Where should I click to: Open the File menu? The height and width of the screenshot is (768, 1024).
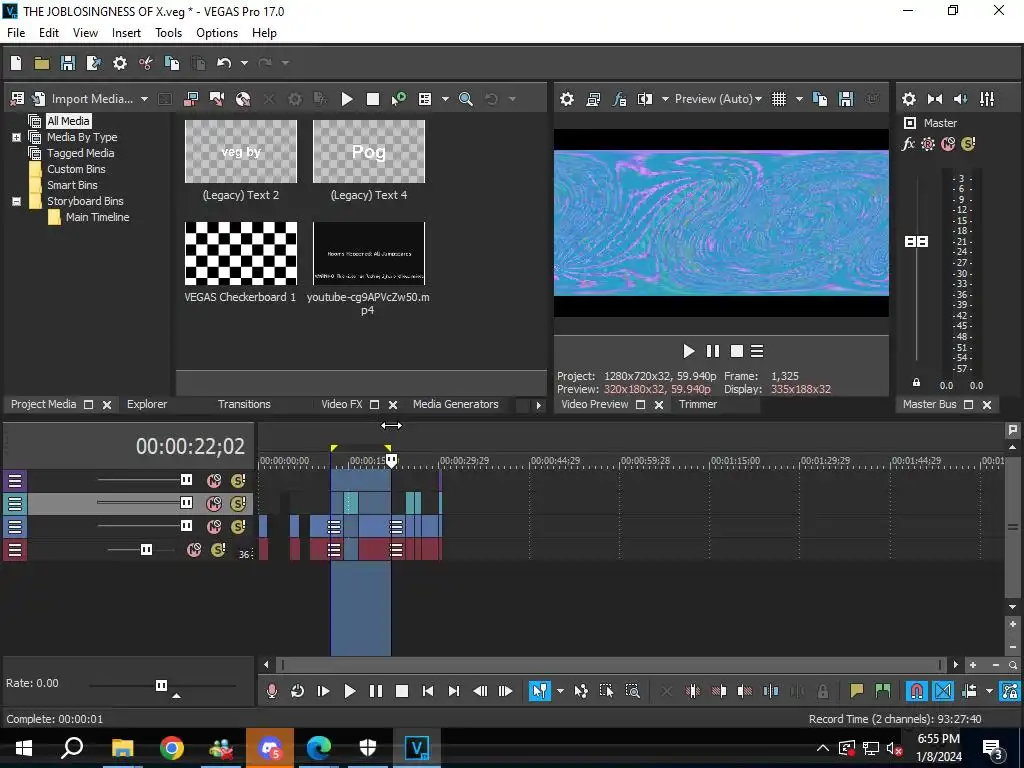pyautogui.click(x=16, y=33)
